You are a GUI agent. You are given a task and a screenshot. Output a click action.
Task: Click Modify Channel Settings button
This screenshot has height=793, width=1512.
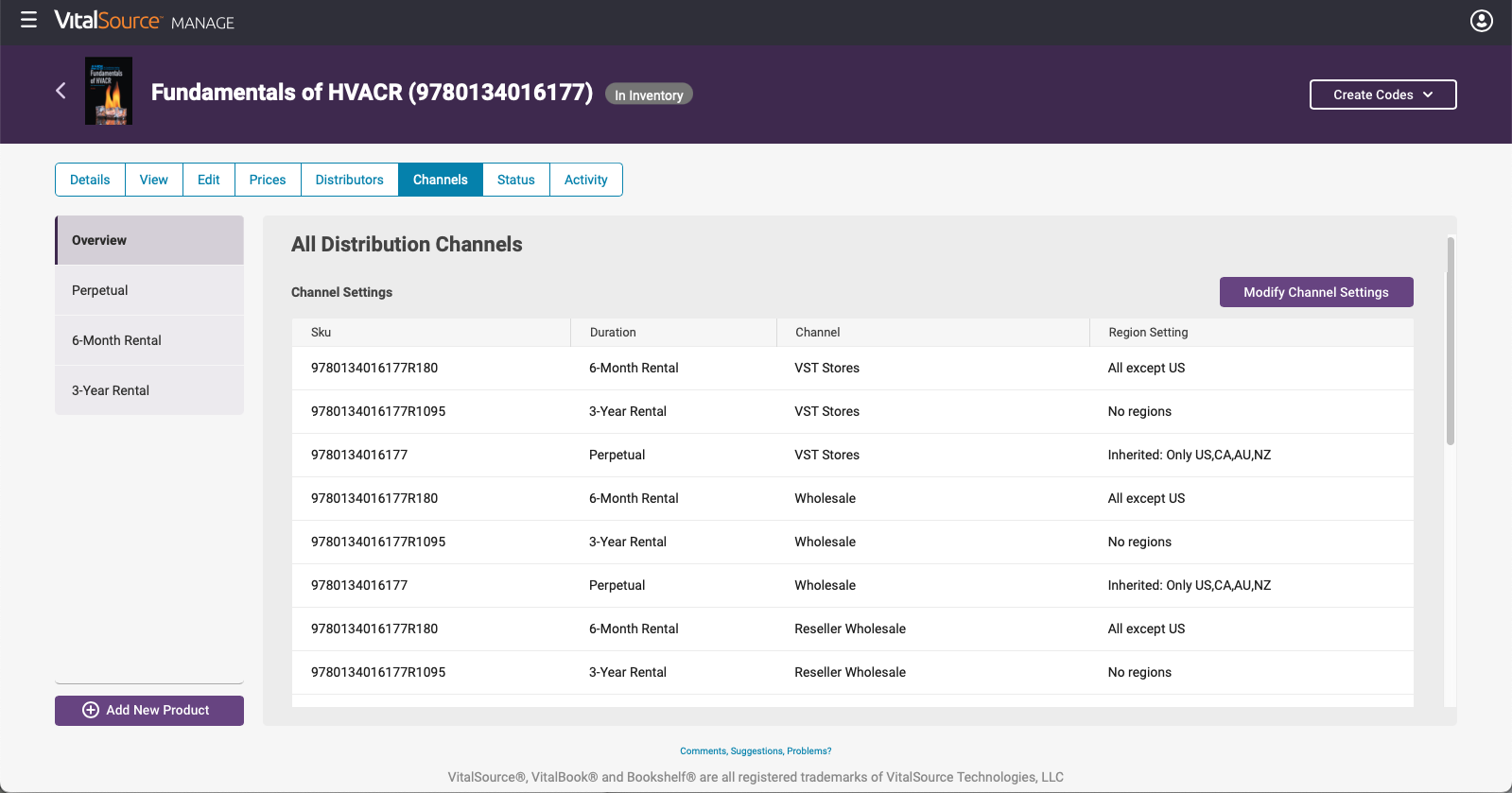(x=1316, y=292)
